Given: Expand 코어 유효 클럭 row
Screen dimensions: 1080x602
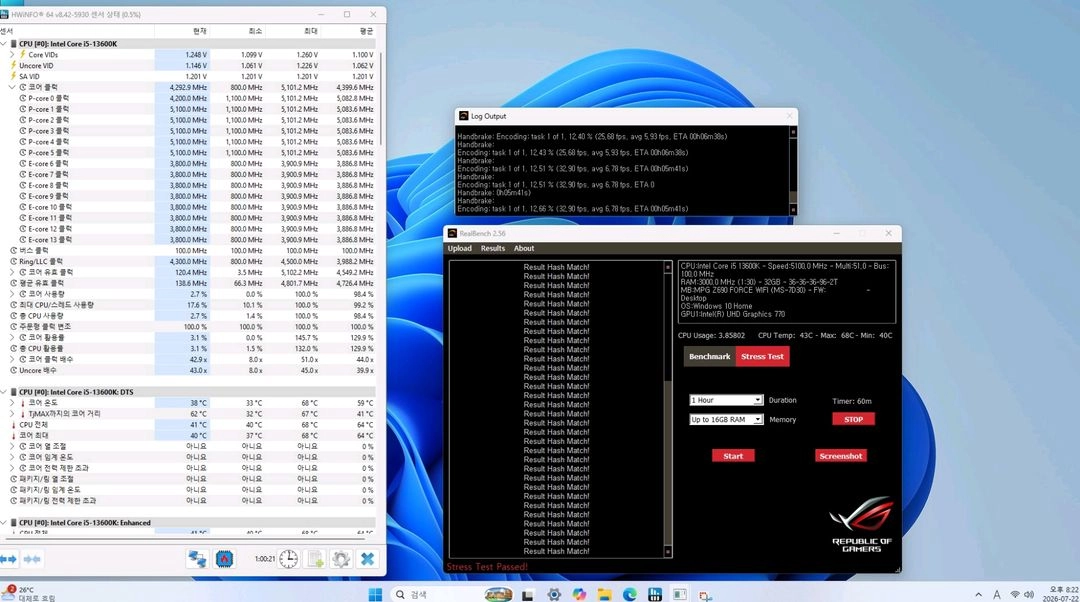Looking at the screenshot, I should pyautogui.click(x=12, y=272).
